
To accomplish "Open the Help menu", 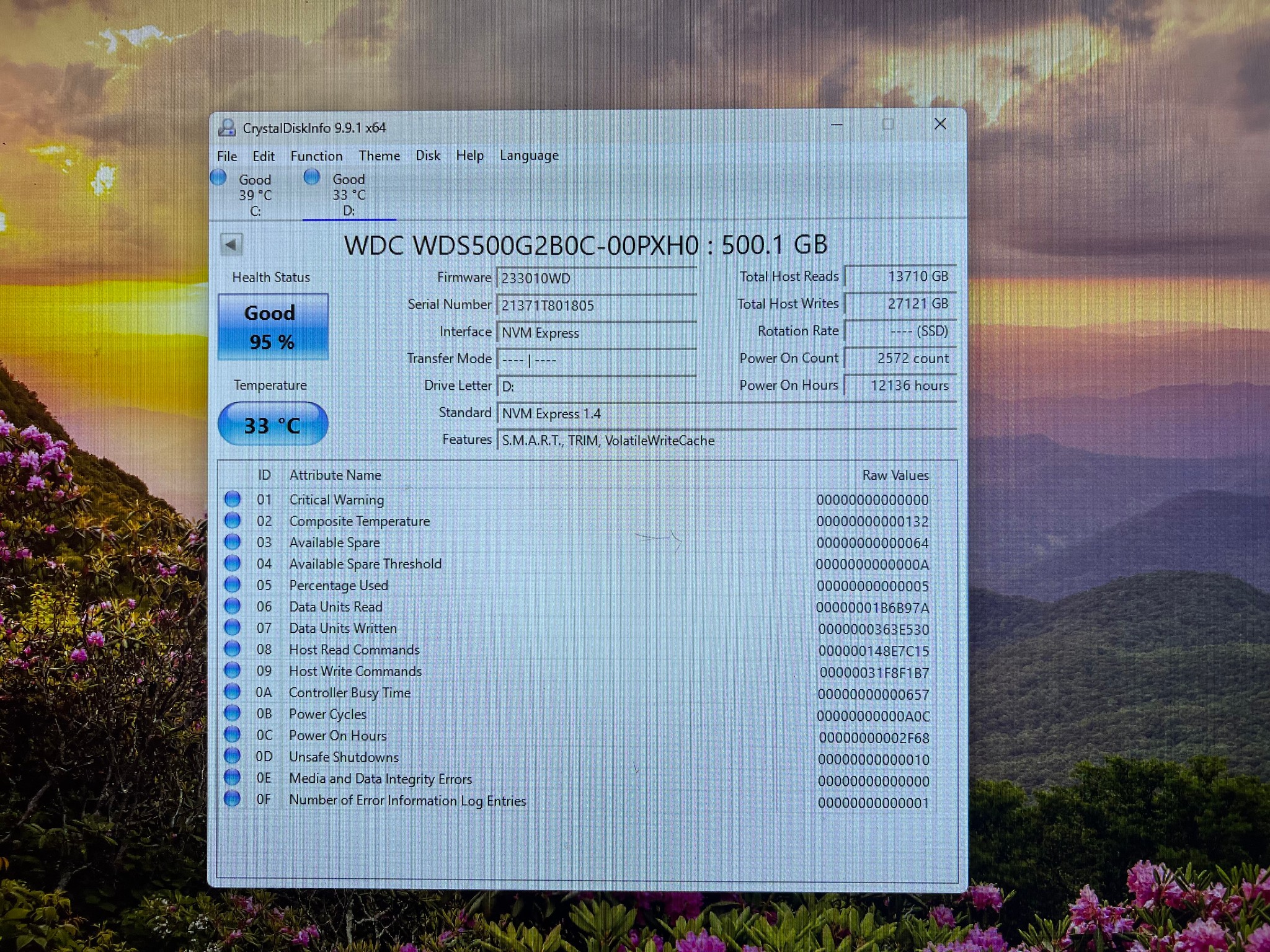I will tap(470, 156).
